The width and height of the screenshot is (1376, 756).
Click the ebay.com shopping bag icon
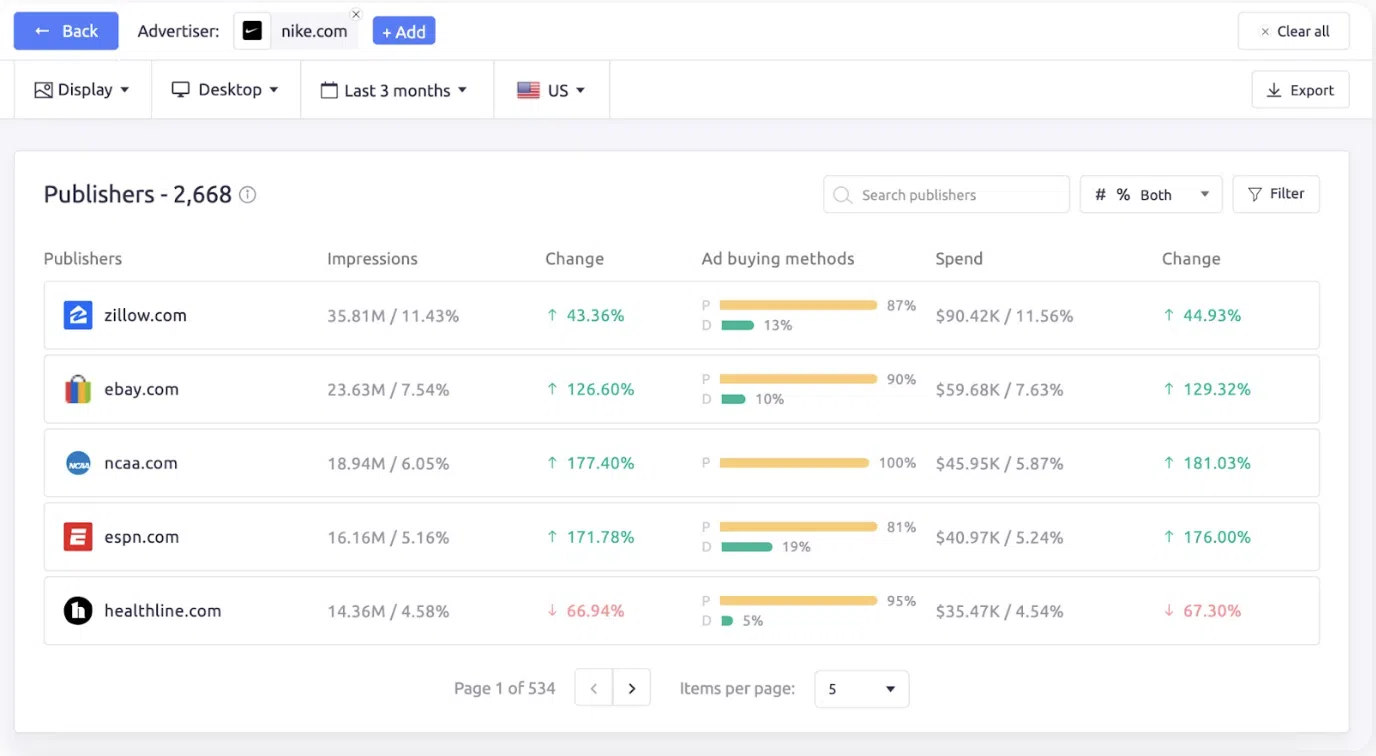pyautogui.click(x=78, y=389)
